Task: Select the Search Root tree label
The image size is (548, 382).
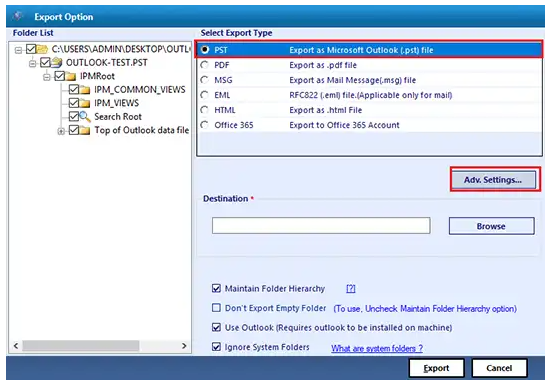Action: (118, 117)
